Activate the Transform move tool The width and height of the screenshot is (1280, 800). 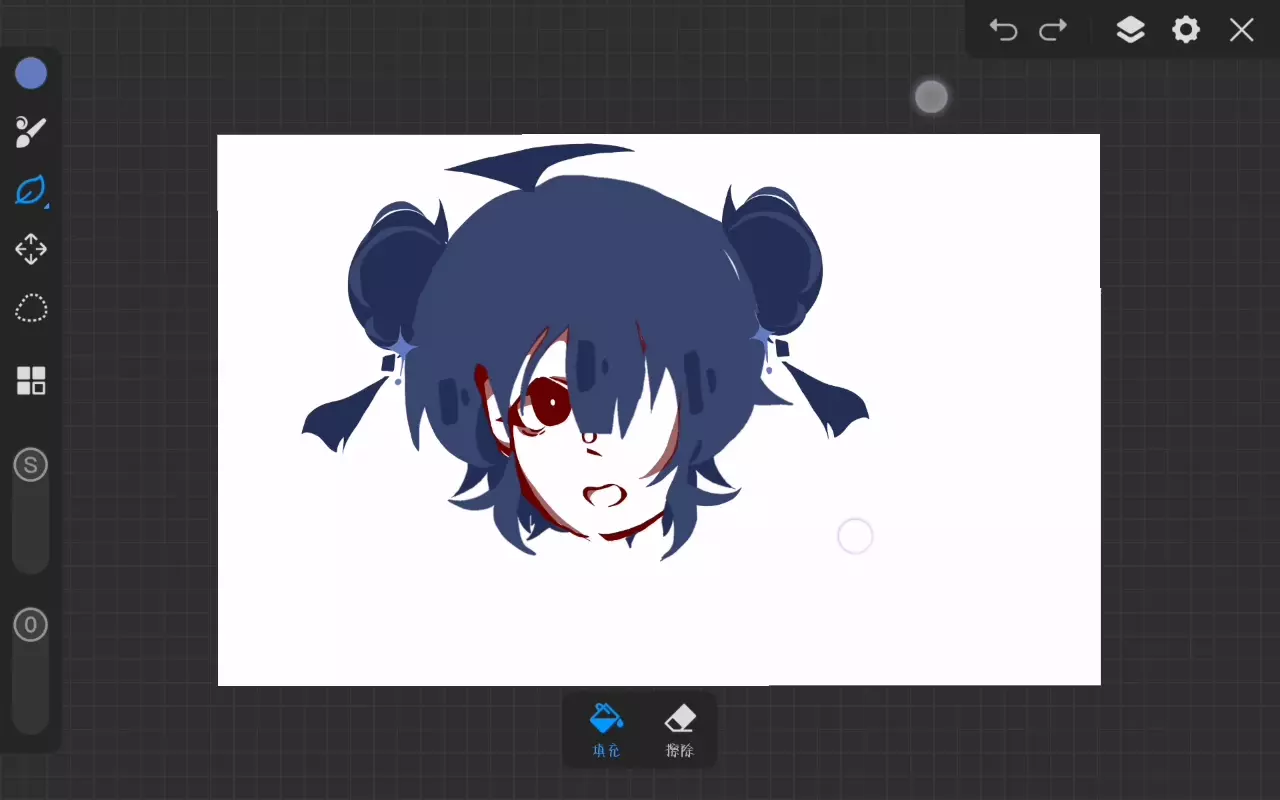31,249
